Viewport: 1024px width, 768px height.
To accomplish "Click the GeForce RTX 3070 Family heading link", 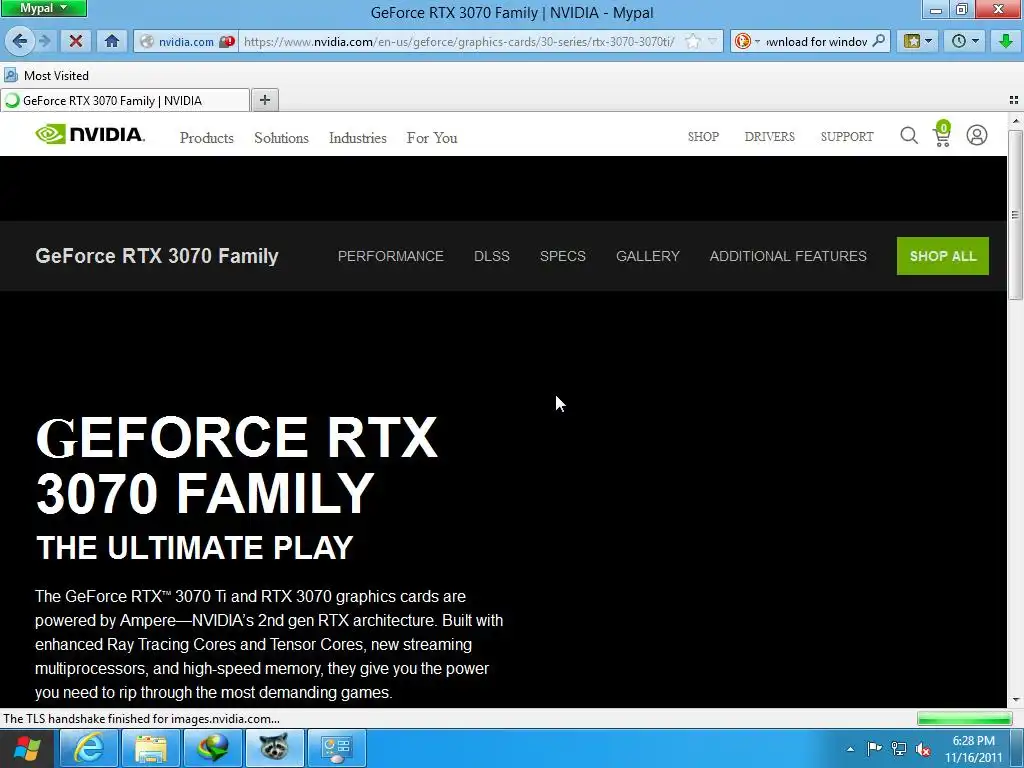I will 157,256.
